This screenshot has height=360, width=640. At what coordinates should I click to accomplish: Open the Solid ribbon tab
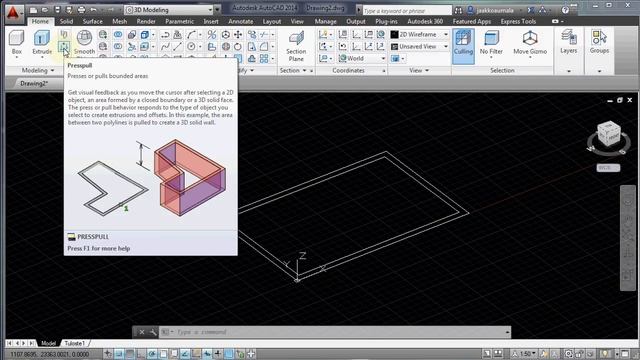(67, 22)
